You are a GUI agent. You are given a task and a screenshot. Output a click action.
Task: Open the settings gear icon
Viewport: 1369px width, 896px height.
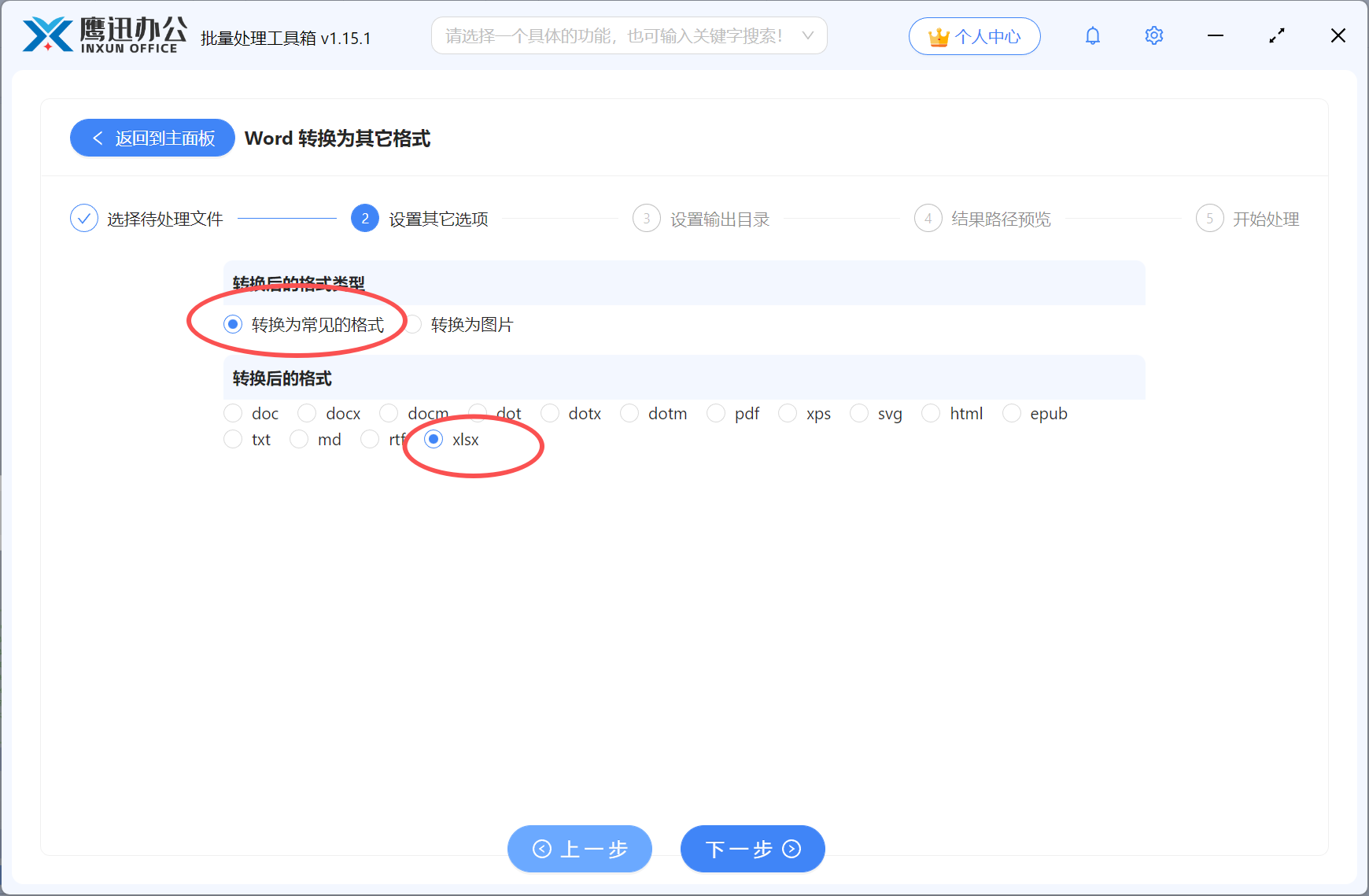pyautogui.click(x=1153, y=35)
